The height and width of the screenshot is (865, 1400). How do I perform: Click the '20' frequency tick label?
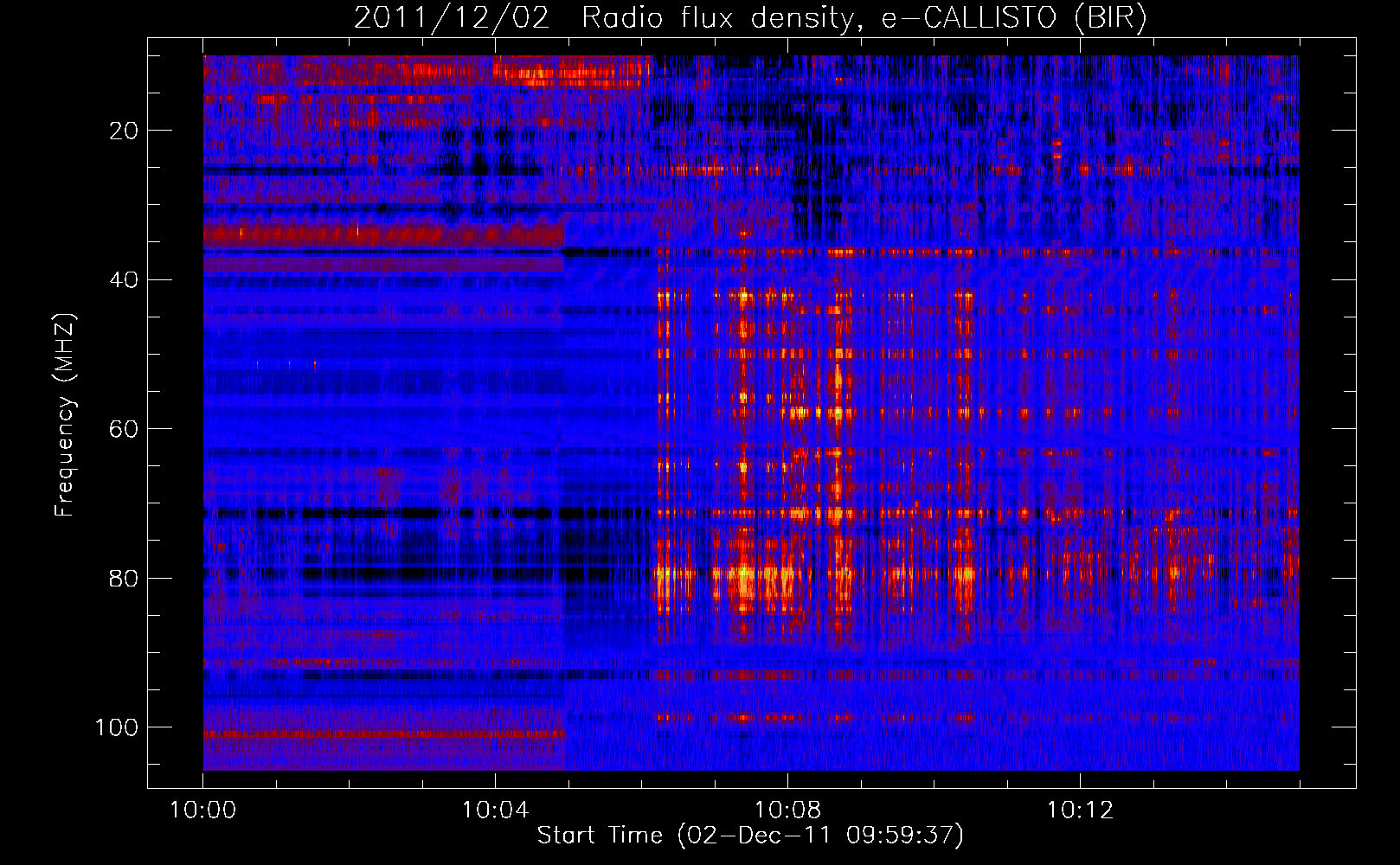tap(125, 131)
